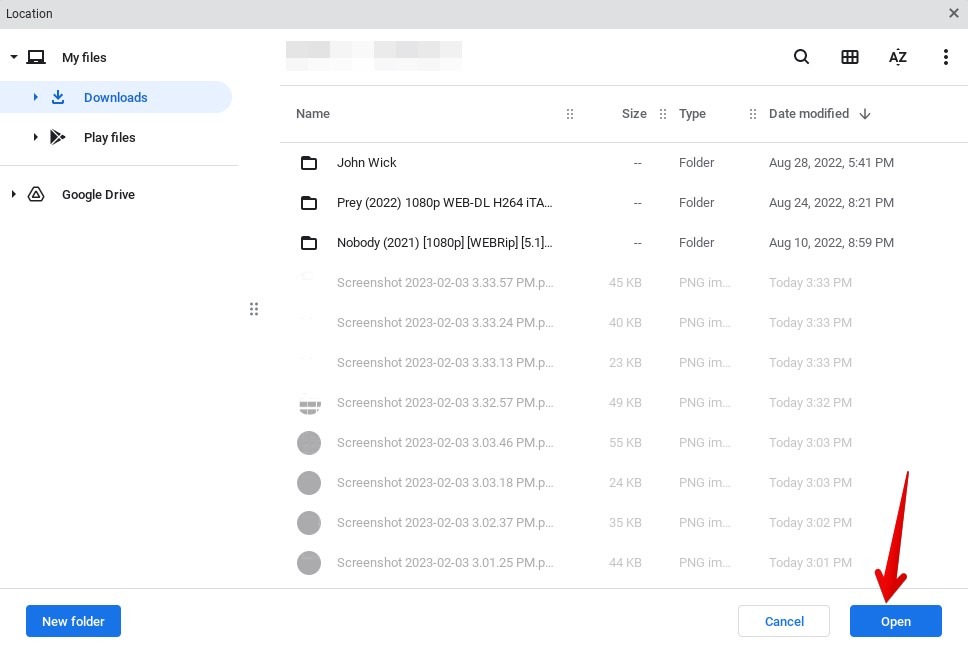Click the My files computer icon
Viewport: 968px width, 652px height.
tap(37, 57)
